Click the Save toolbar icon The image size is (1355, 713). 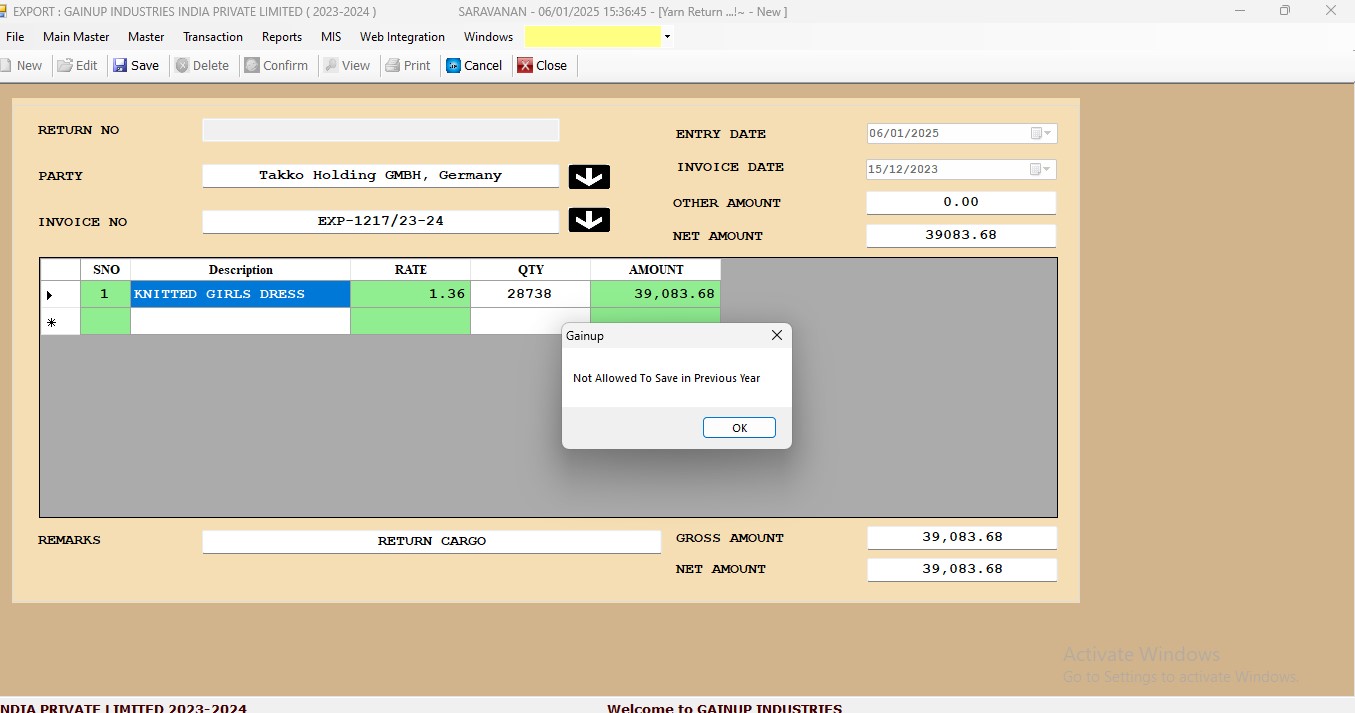[x=120, y=66]
